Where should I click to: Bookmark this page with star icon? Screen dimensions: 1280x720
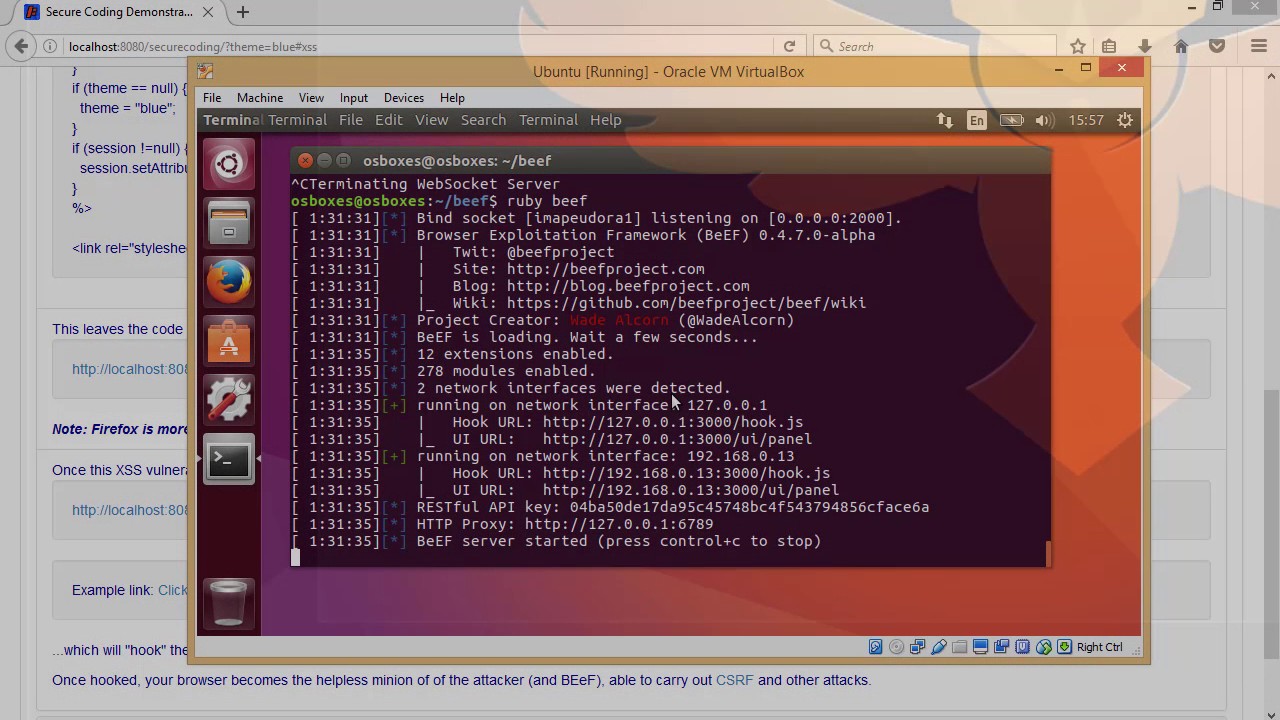[x=1077, y=46]
